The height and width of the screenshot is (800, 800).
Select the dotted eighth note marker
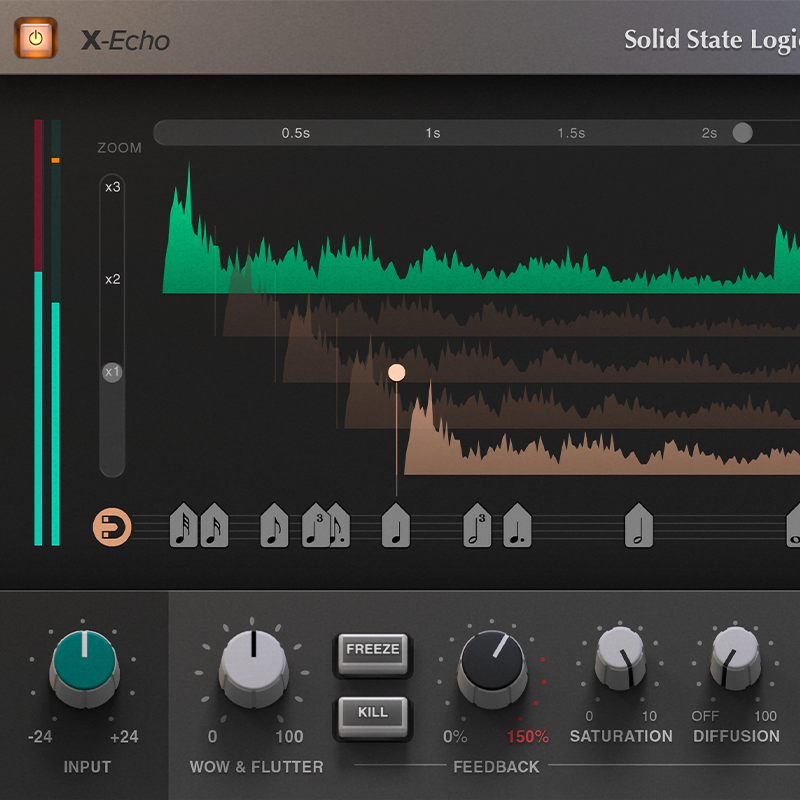tap(341, 526)
